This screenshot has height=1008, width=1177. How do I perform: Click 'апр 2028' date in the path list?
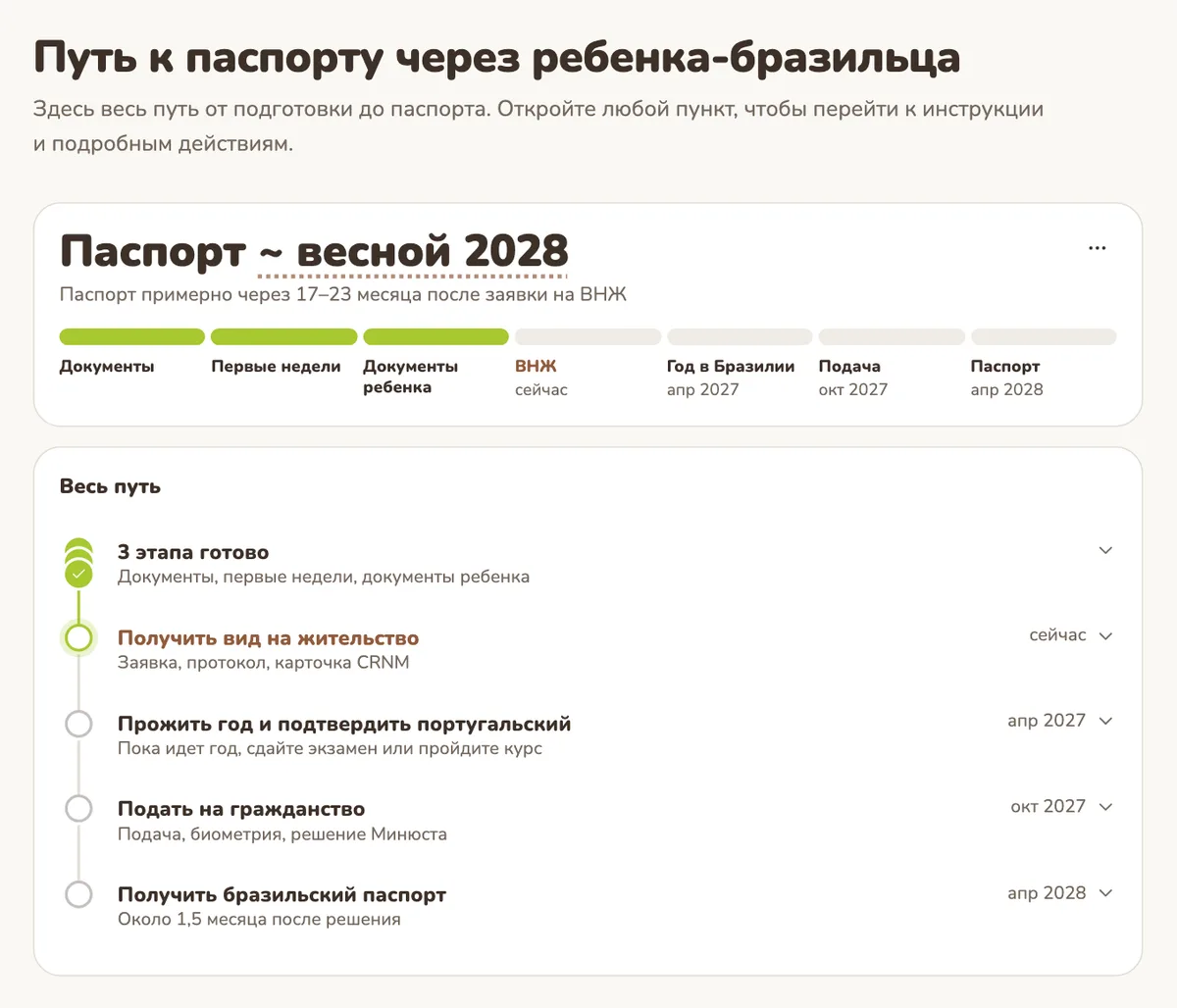(x=1047, y=892)
